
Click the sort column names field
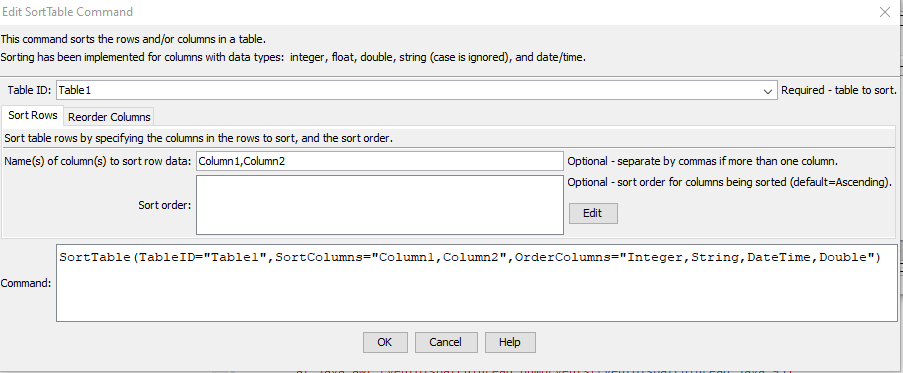(x=380, y=161)
